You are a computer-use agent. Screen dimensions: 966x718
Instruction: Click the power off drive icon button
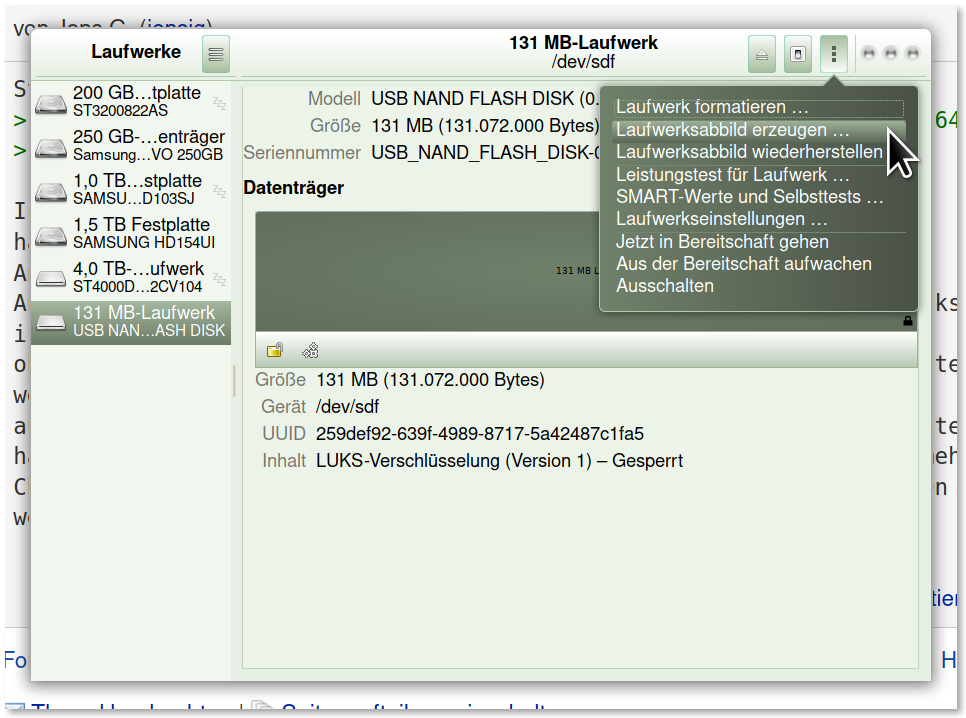coord(798,54)
